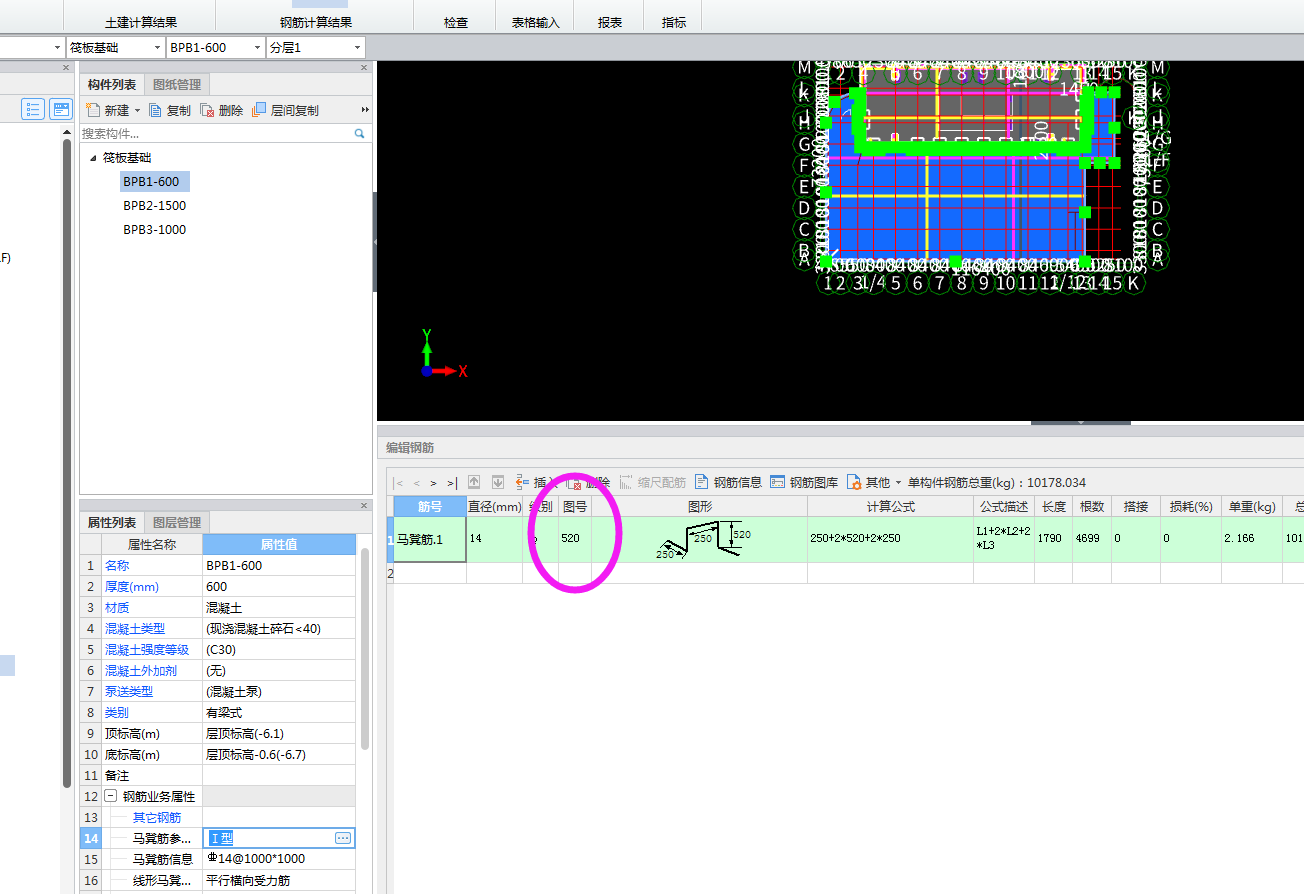Move rebar row down arrow icon
The width and height of the screenshot is (1304, 894).
497,482
